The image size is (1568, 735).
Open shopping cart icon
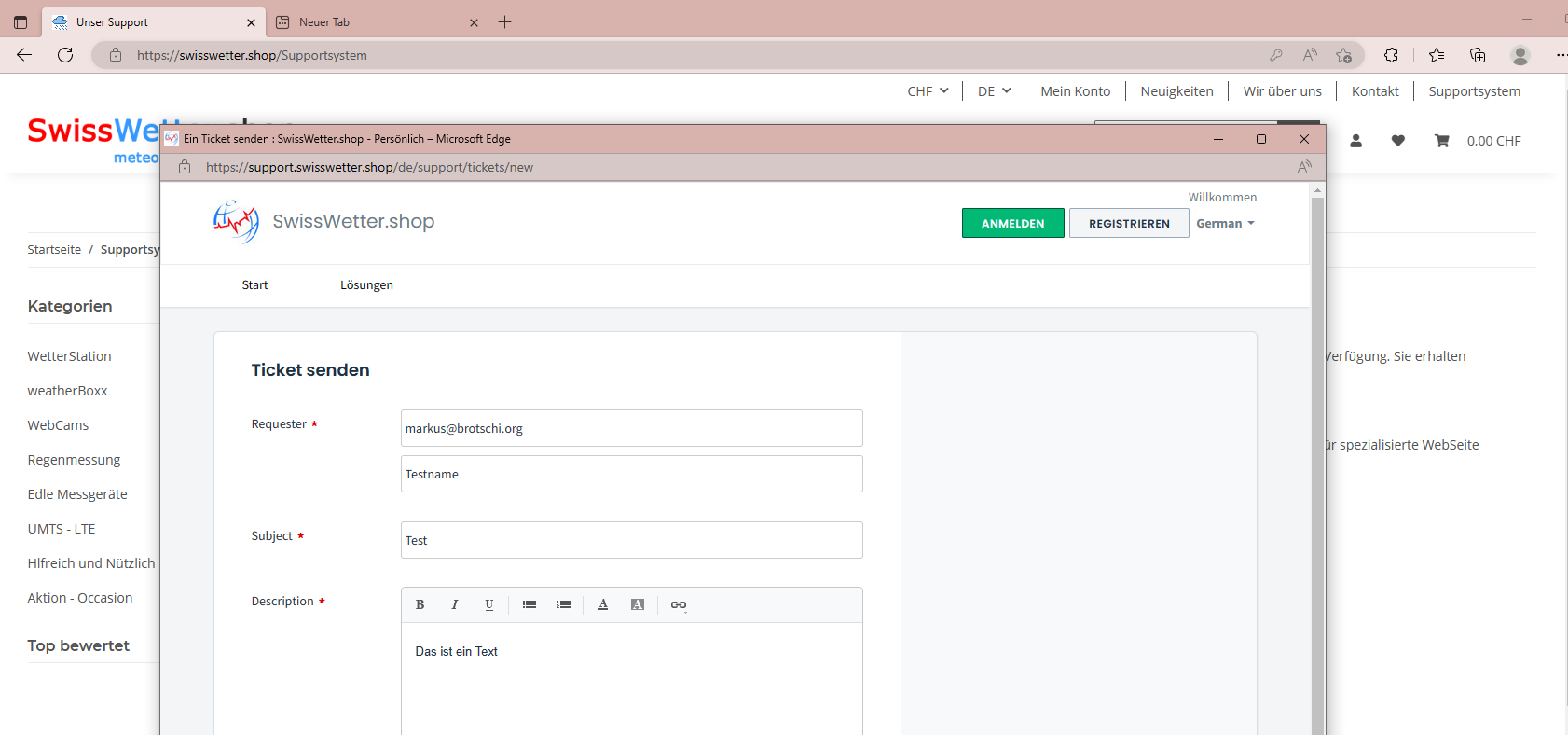pyautogui.click(x=1442, y=141)
